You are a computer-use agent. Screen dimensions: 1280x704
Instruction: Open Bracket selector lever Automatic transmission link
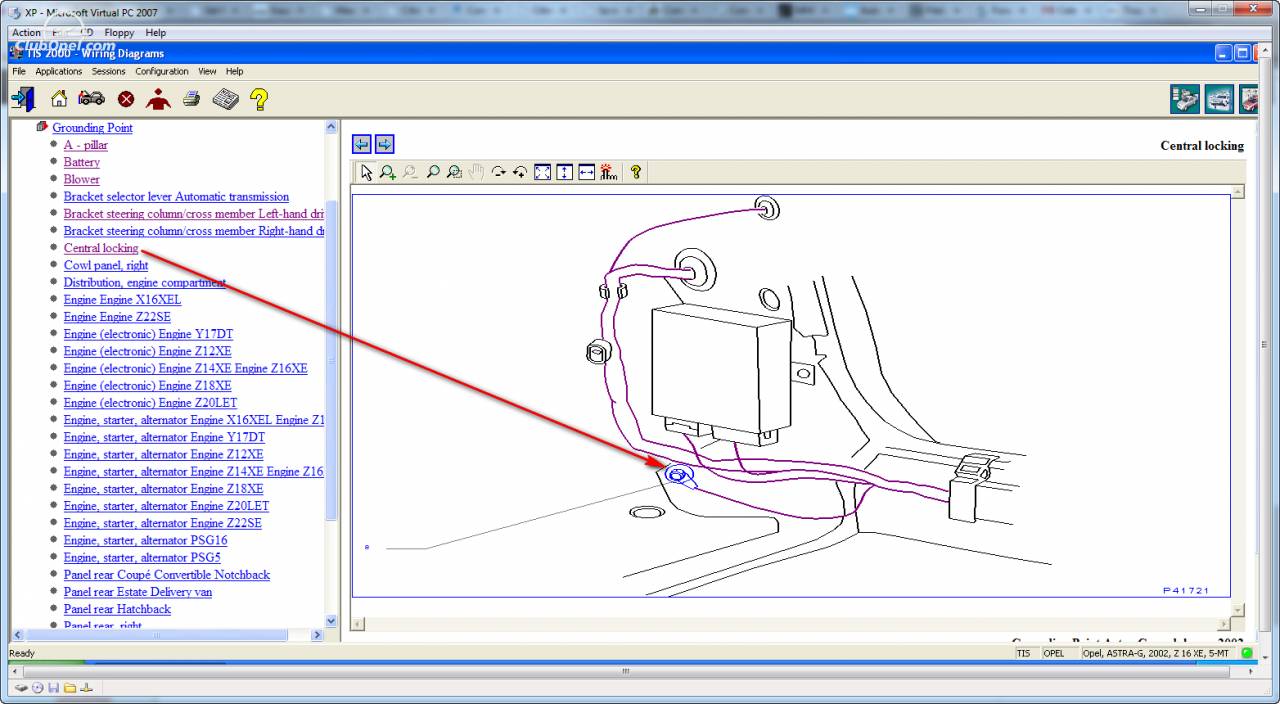coord(176,197)
